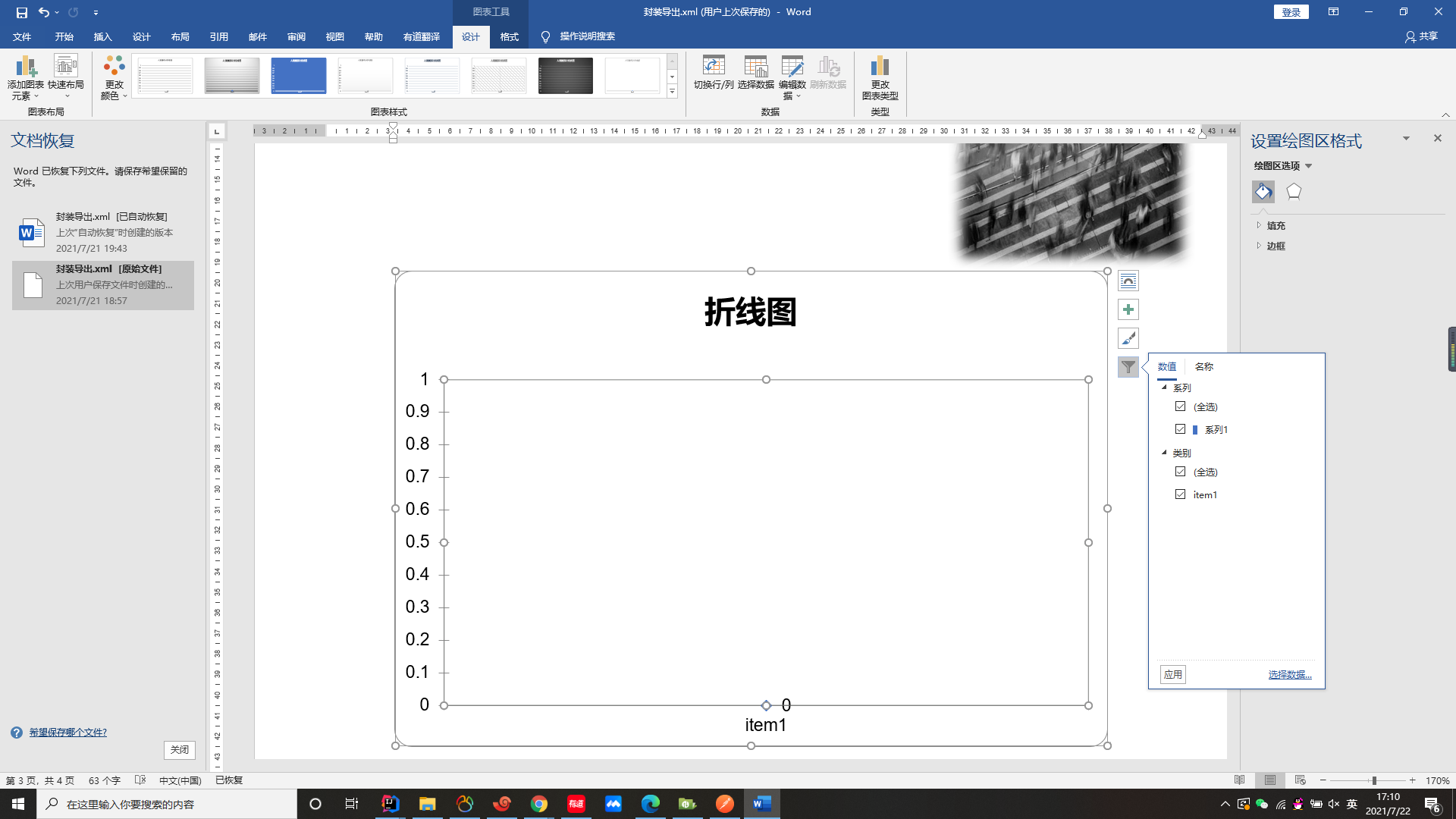Image resolution: width=1456 pixels, height=819 pixels.
Task: Open Google Chrome from taskbar
Action: click(539, 804)
